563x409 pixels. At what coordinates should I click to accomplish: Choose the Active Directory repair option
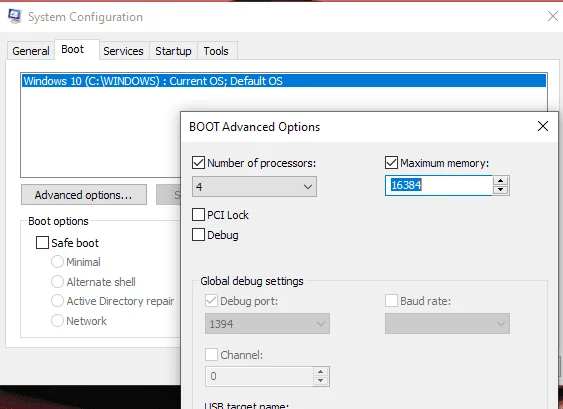coord(57,301)
